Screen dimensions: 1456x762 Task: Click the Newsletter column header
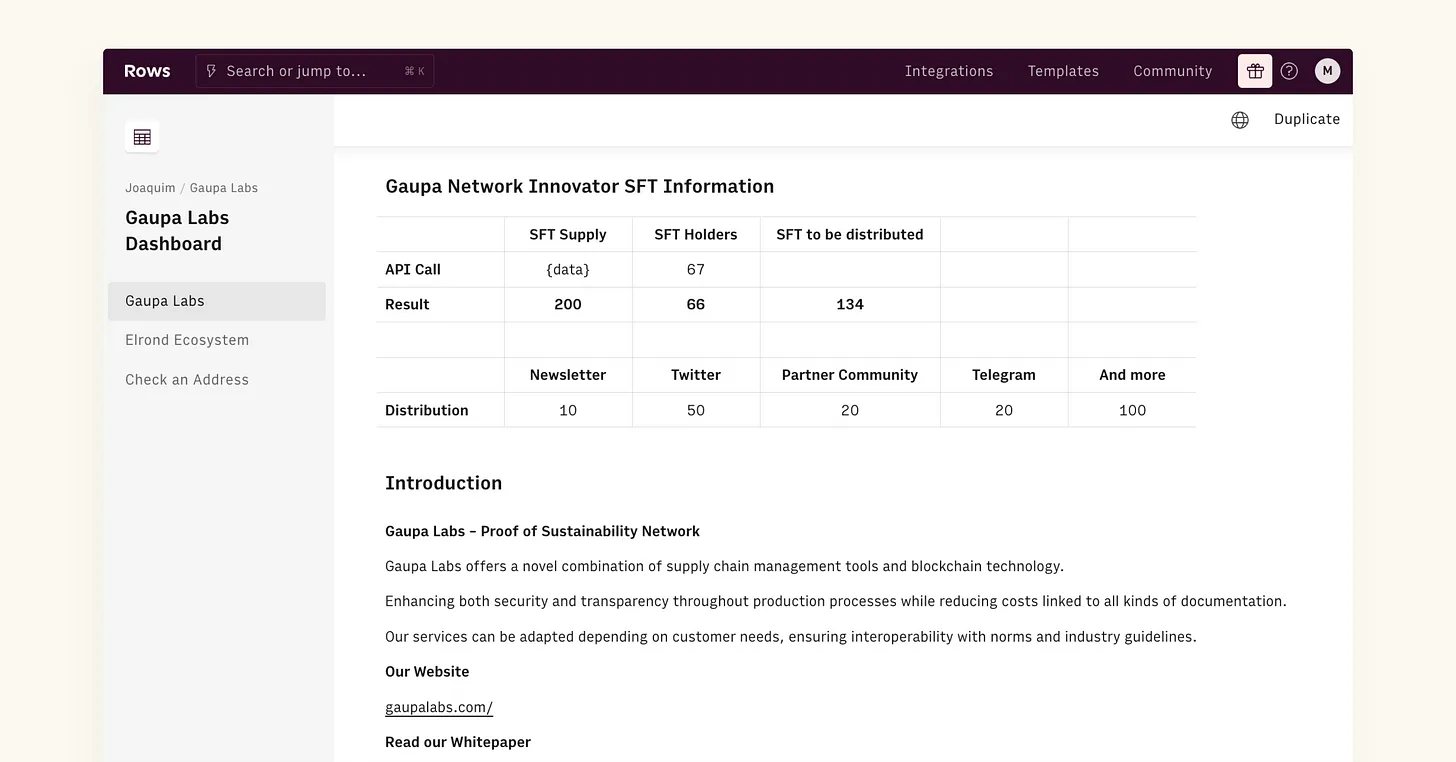[568, 375]
